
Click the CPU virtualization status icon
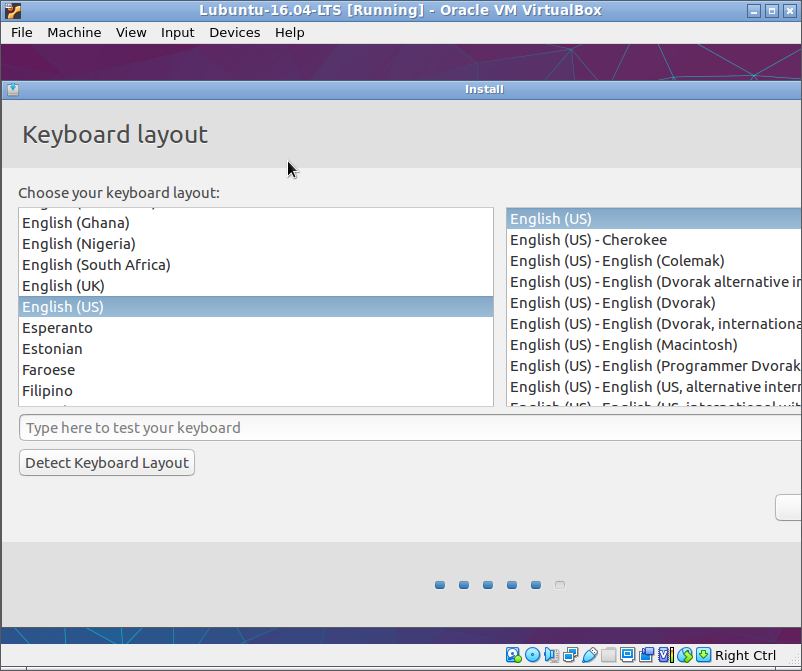(x=665, y=655)
